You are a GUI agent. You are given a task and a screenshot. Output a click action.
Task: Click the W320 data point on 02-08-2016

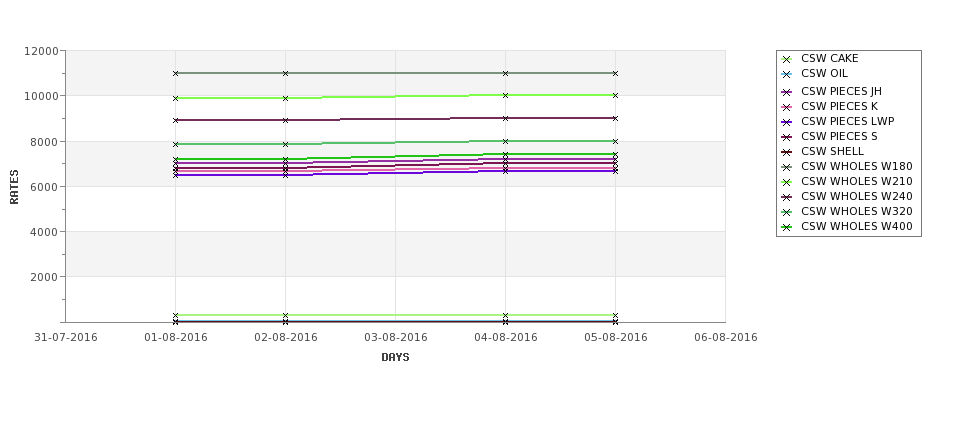point(285,144)
